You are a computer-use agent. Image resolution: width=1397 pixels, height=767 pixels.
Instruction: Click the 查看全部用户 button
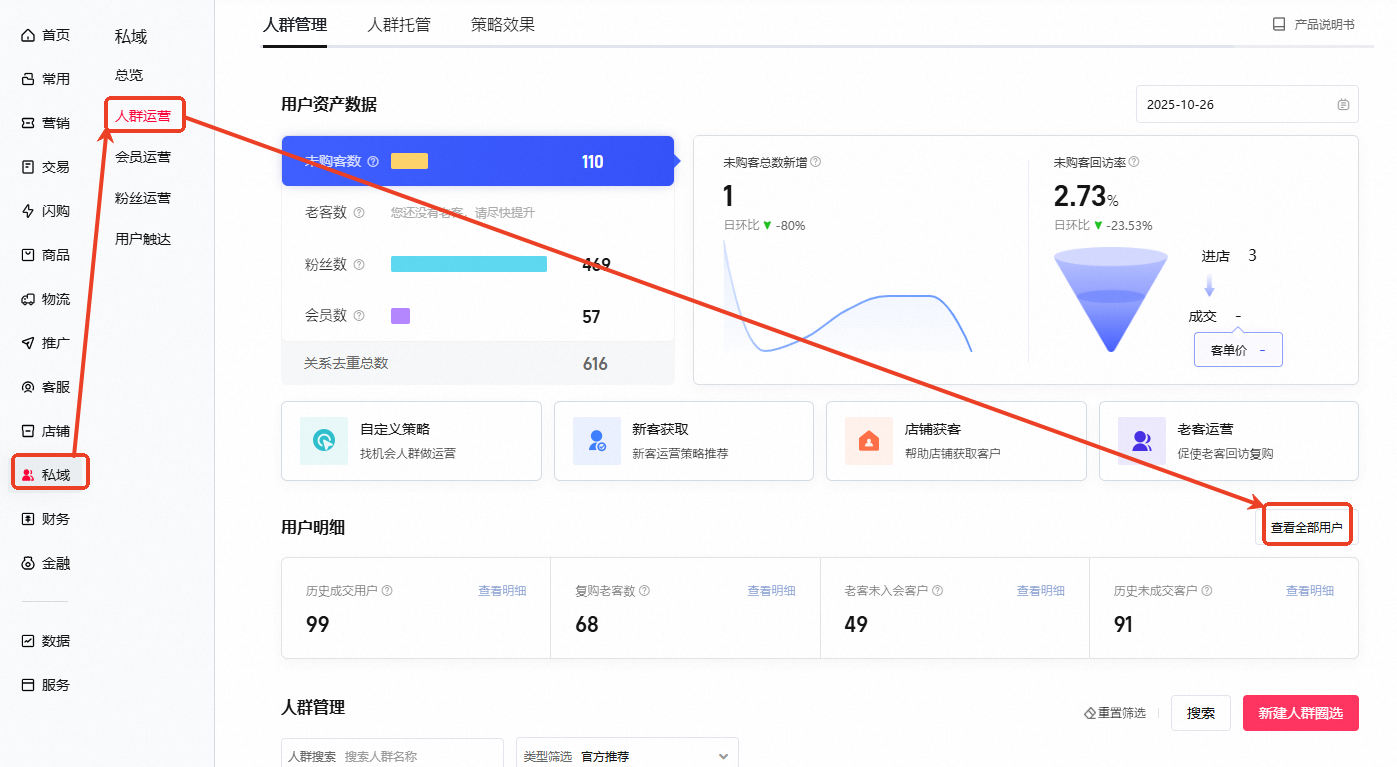1307,527
